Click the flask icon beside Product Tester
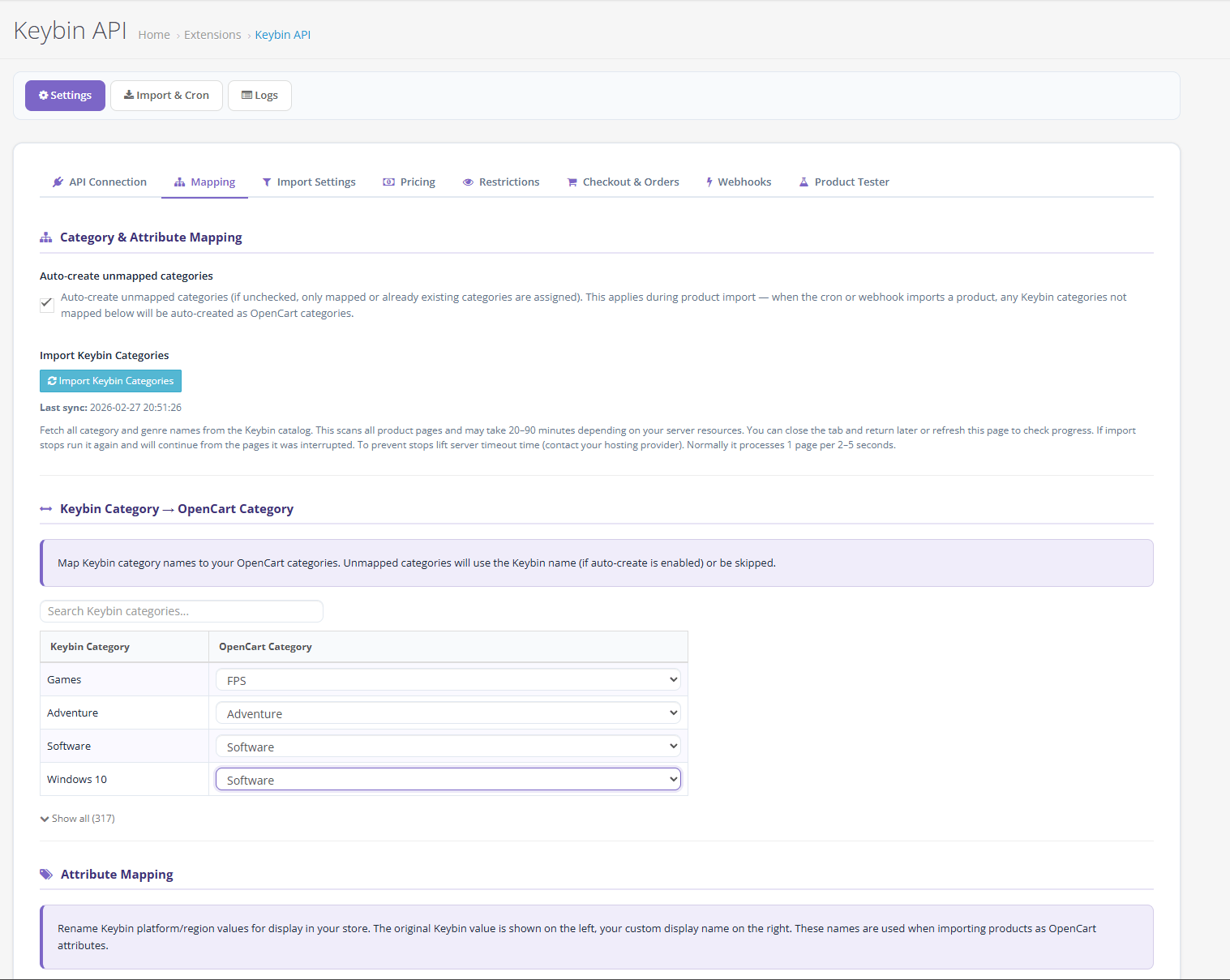The height and width of the screenshot is (980, 1230). click(804, 182)
